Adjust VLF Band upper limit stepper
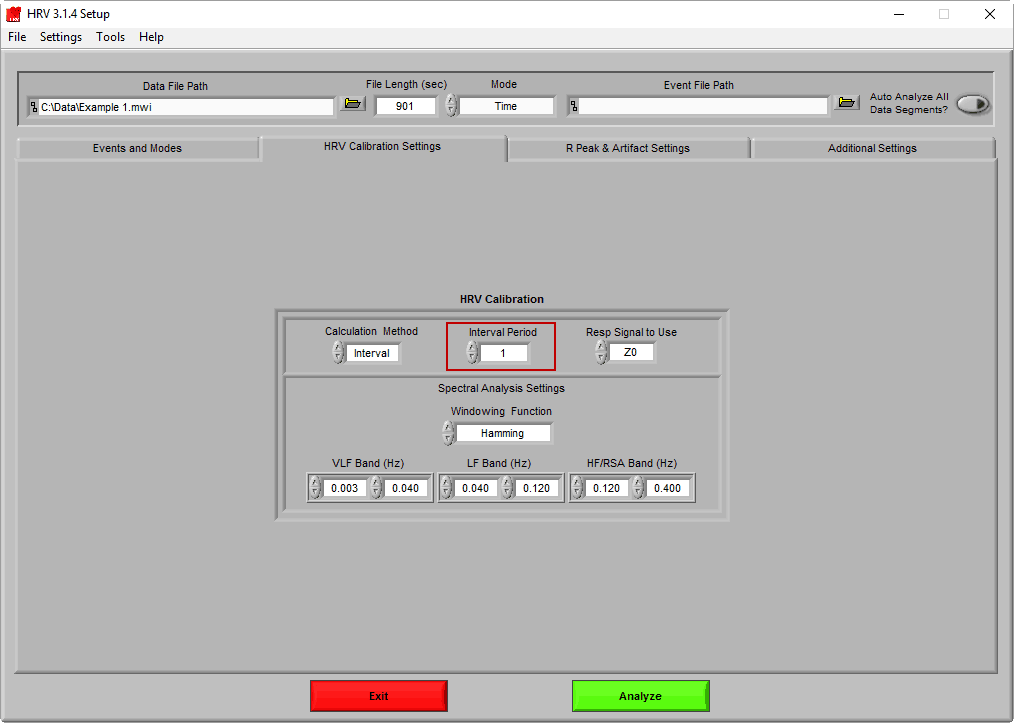 coord(376,488)
